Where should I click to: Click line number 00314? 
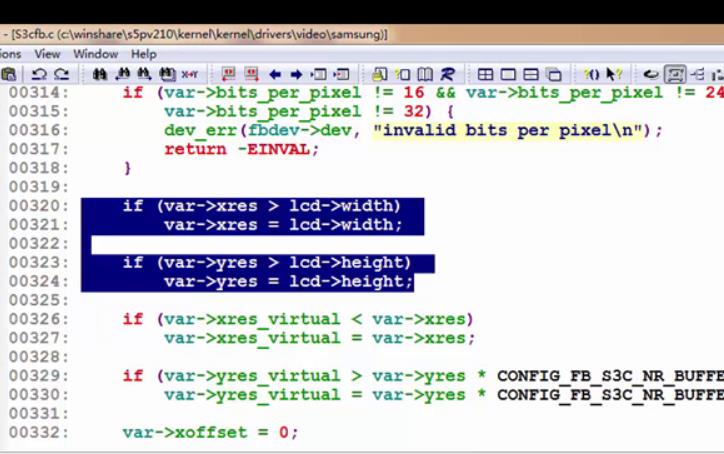tap(38, 92)
